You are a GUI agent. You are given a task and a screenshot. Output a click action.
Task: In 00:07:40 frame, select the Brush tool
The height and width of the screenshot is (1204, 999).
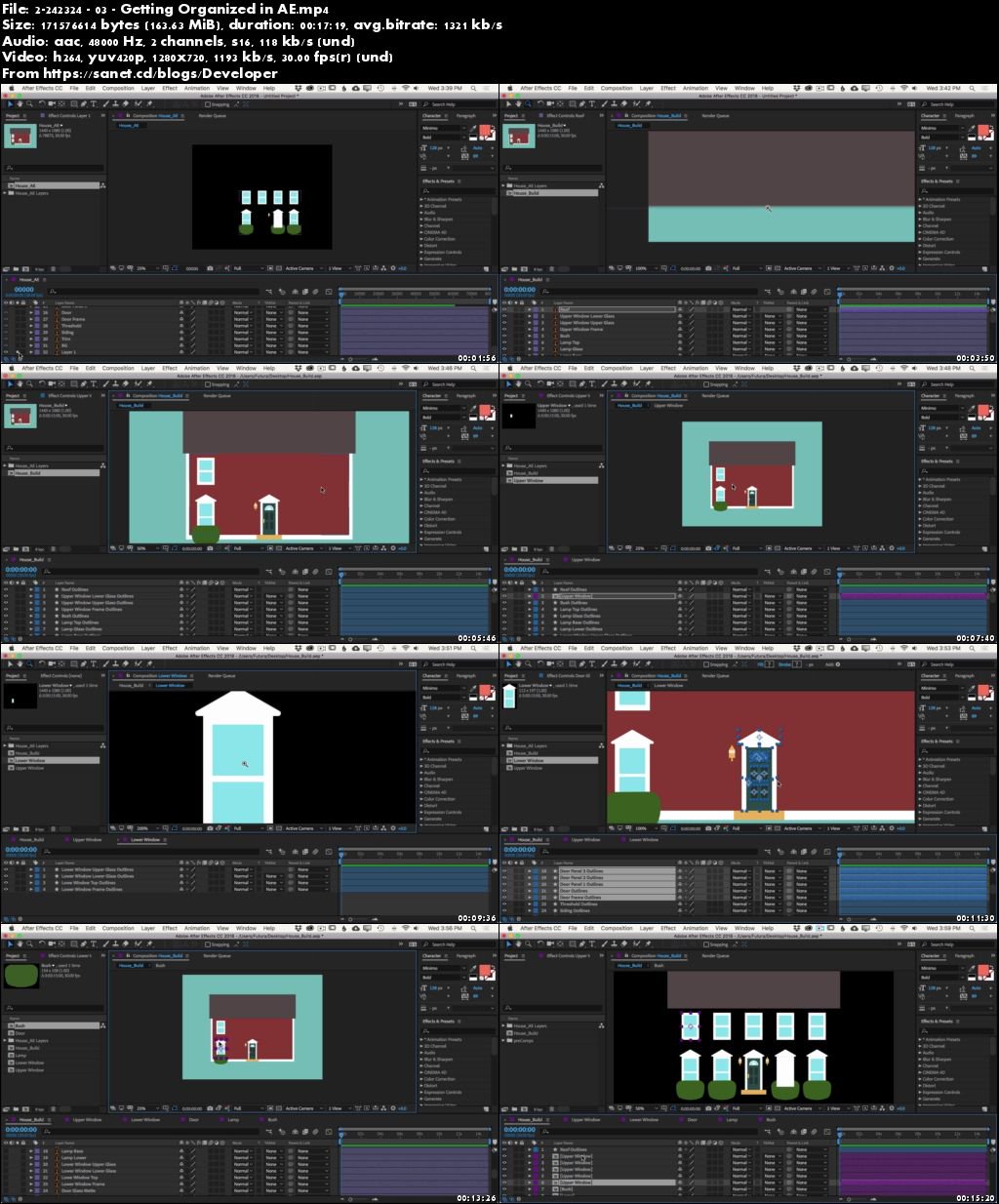coord(604,384)
